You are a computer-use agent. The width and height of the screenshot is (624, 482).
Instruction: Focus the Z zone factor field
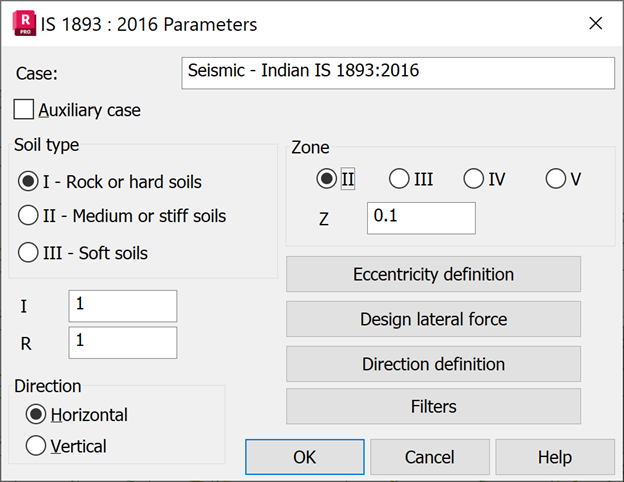click(x=420, y=218)
